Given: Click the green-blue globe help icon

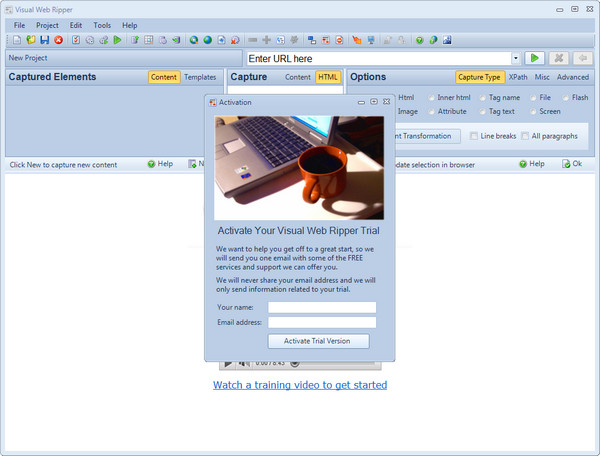Looking at the screenshot, I should (434, 40).
